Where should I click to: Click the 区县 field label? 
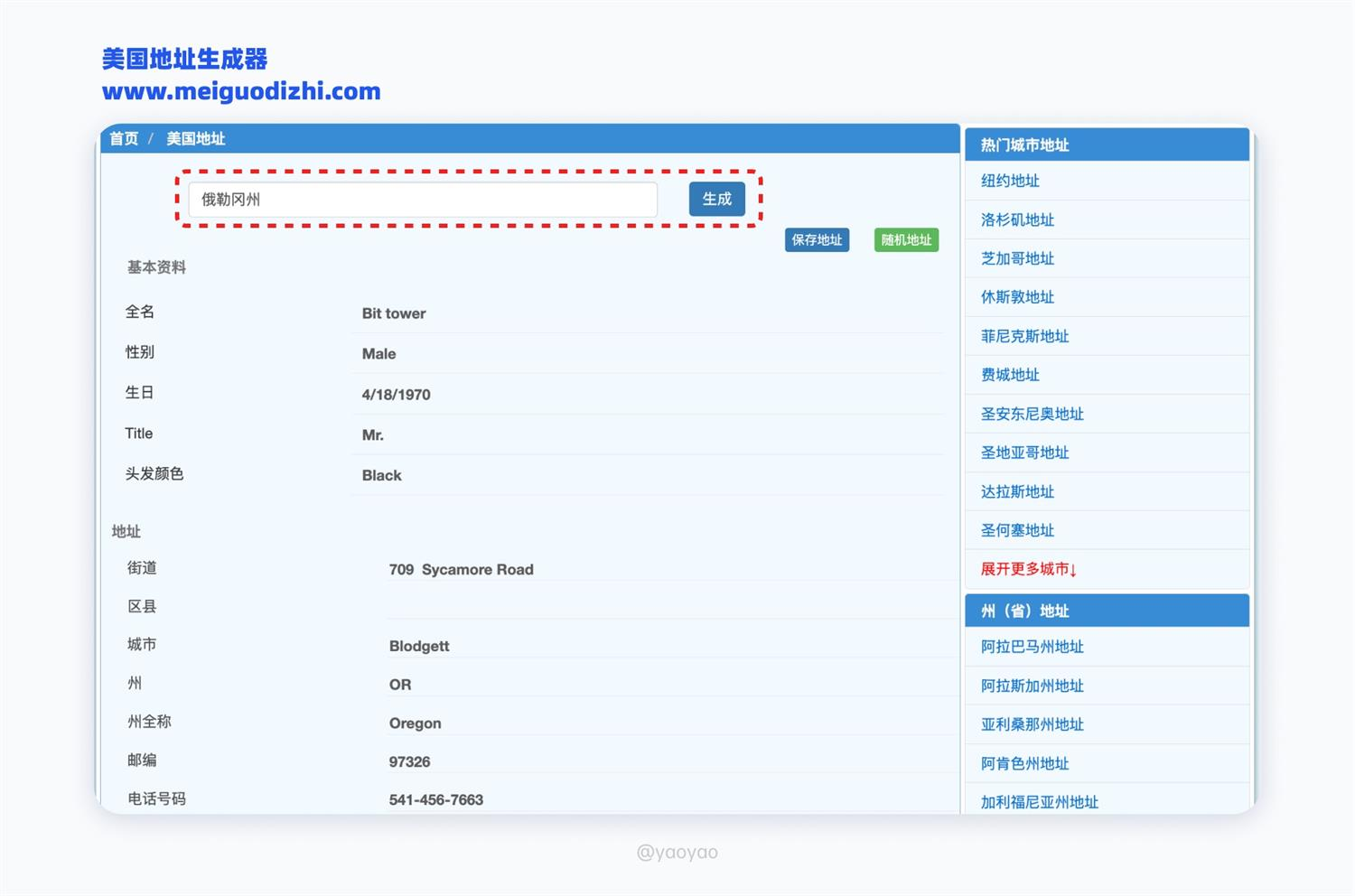[142, 606]
